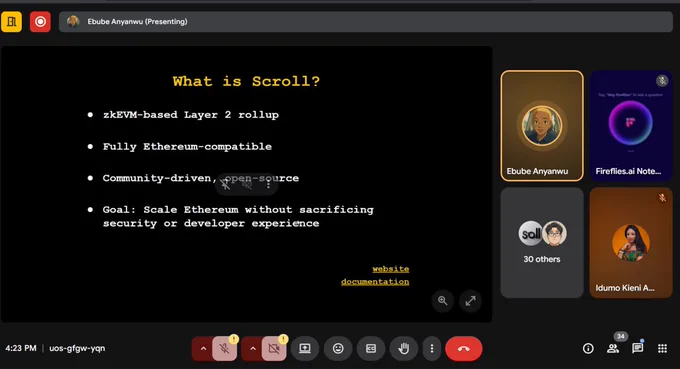Click the website link on the slide
This screenshot has width=680, height=369.
pos(391,269)
